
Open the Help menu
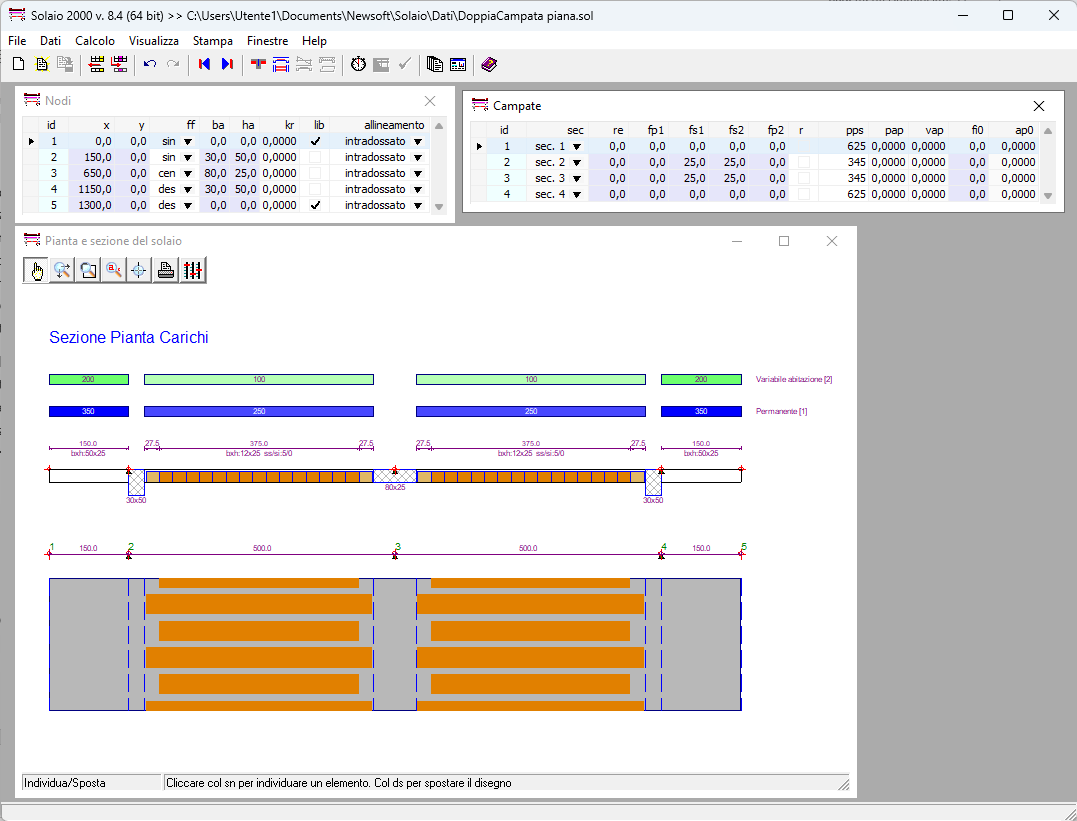(314, 41)
